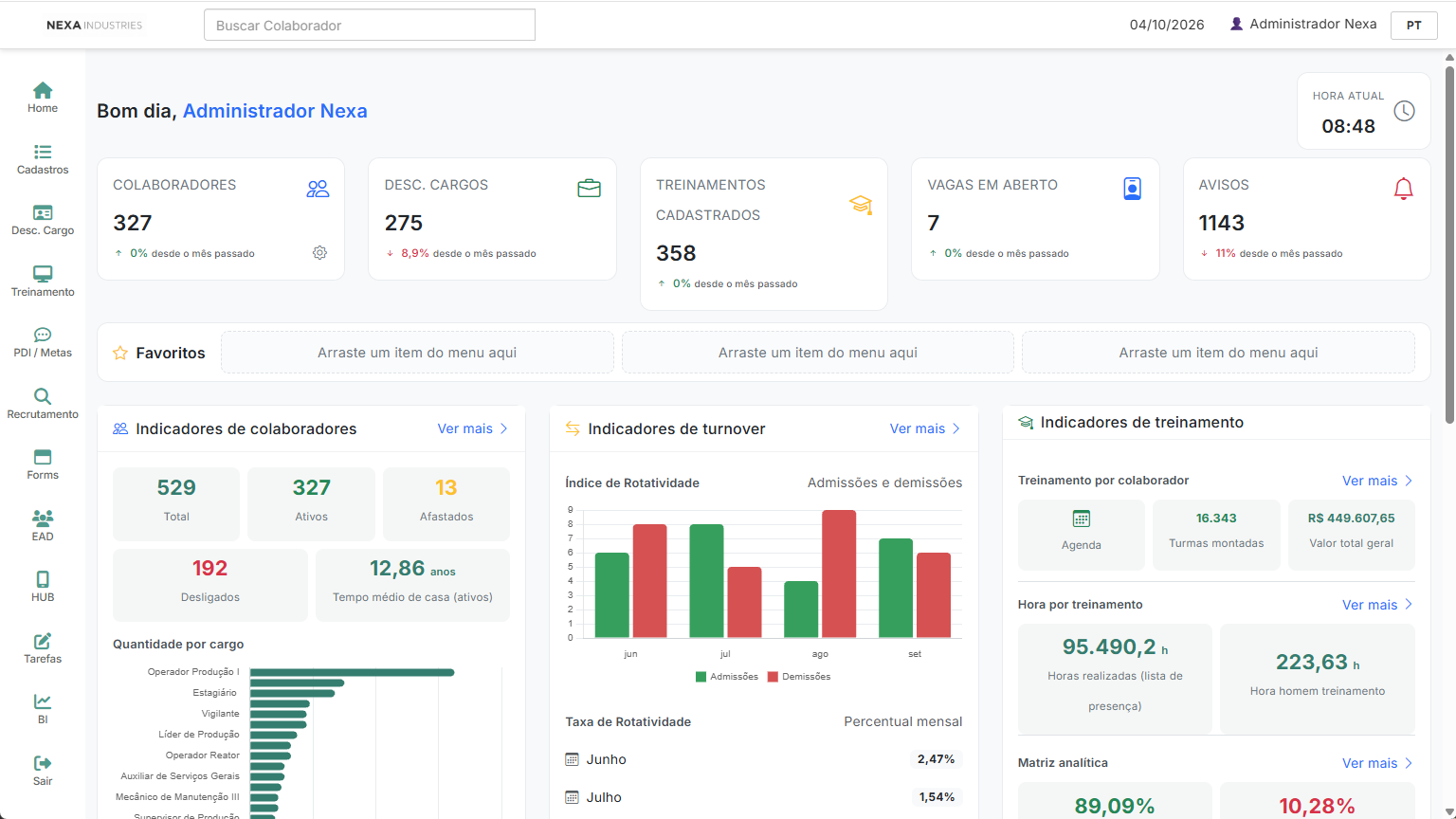Click briefcase icon in Desc. Cargos card
Viewport: 1456px width, 819px height.
(589, 189)
